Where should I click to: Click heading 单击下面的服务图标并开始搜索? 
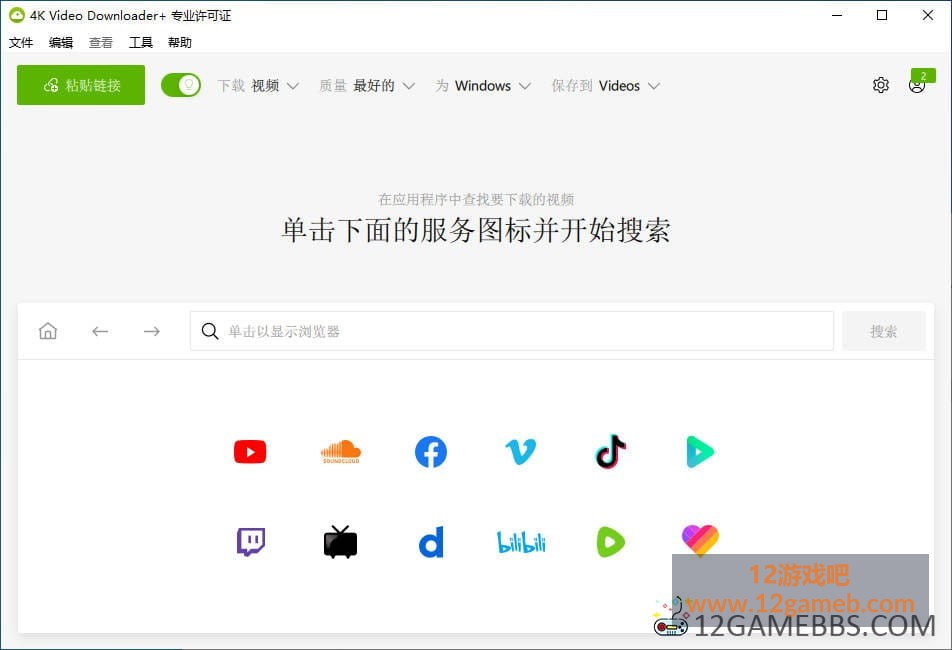476,230
